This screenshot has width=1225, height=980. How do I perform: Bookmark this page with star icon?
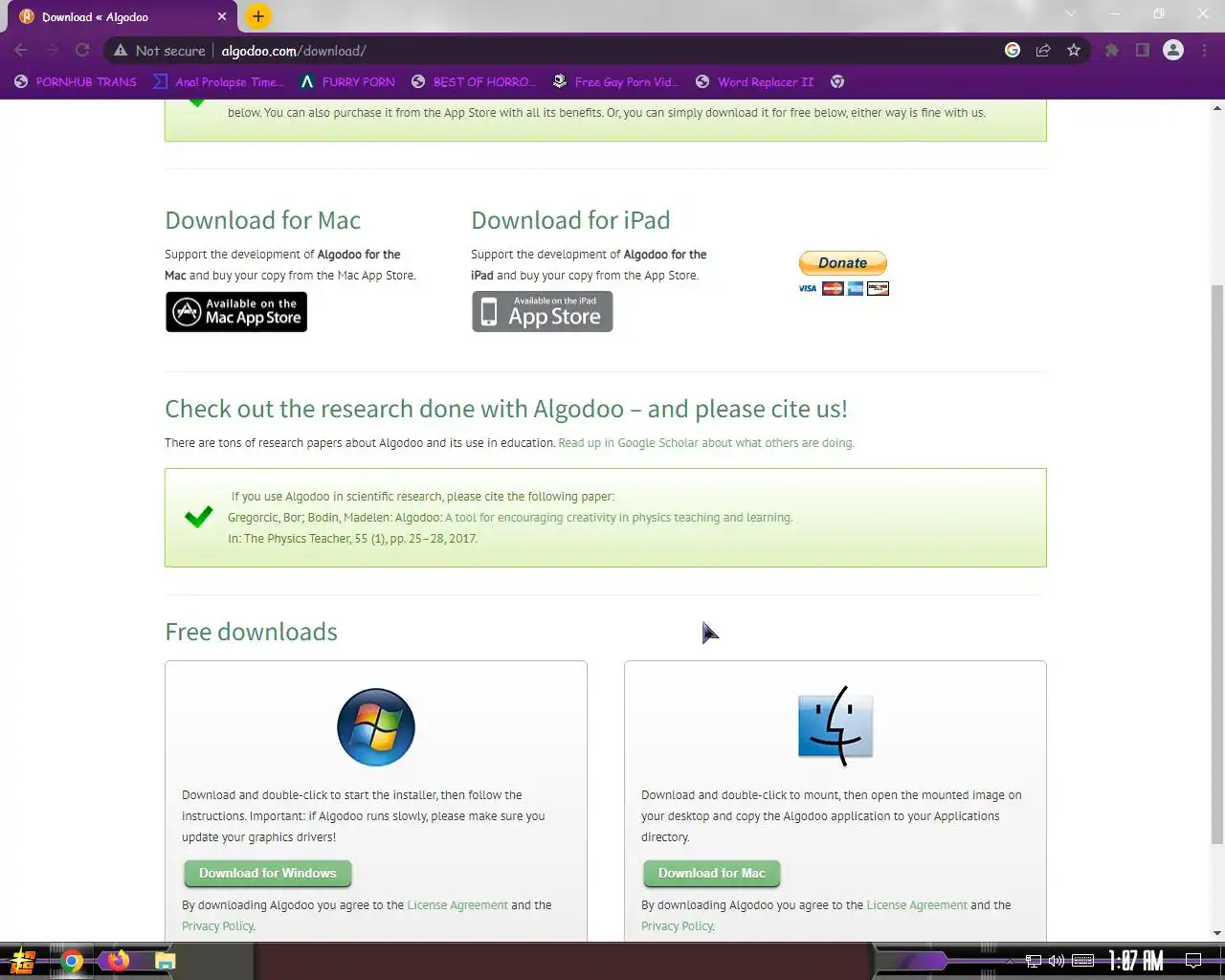click(1074, 51)
